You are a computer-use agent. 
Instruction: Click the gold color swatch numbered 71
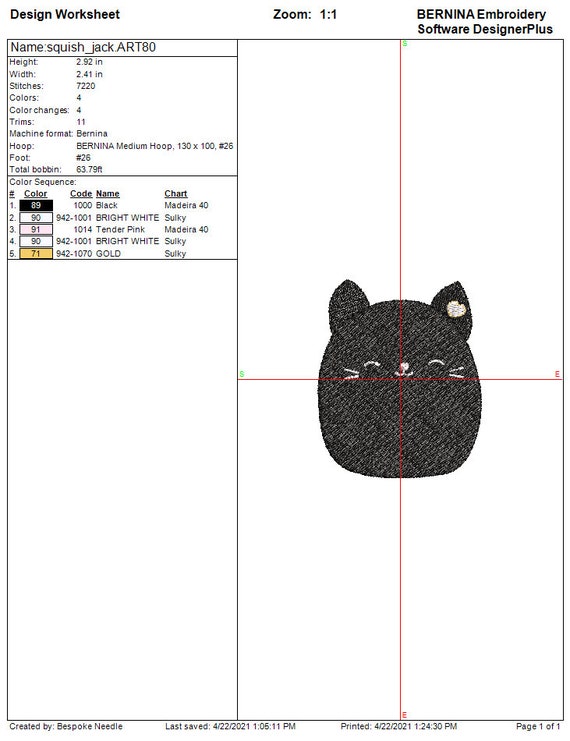click(x=36, y=253)
